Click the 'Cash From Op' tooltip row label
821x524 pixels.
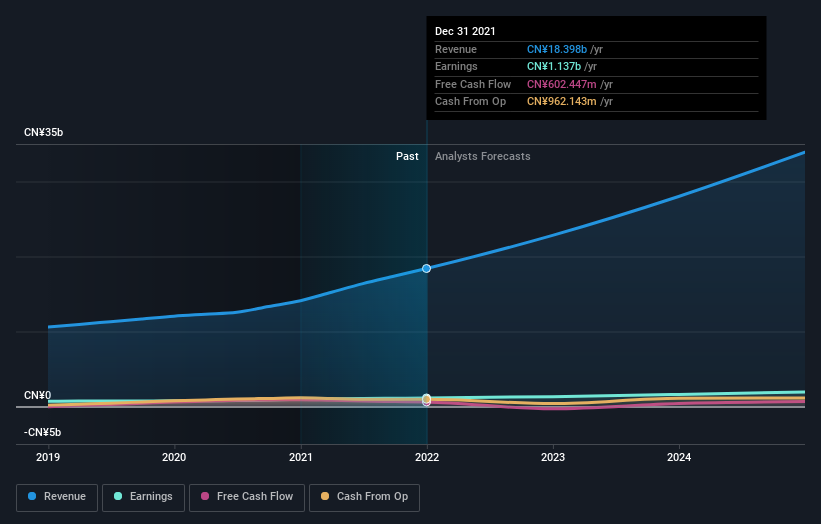[x=470, y=102]
